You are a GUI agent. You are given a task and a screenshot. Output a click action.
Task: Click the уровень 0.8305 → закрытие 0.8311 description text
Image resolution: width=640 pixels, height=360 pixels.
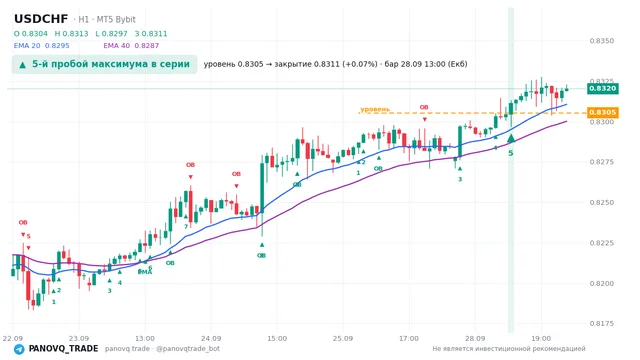(x=336, y=64)
